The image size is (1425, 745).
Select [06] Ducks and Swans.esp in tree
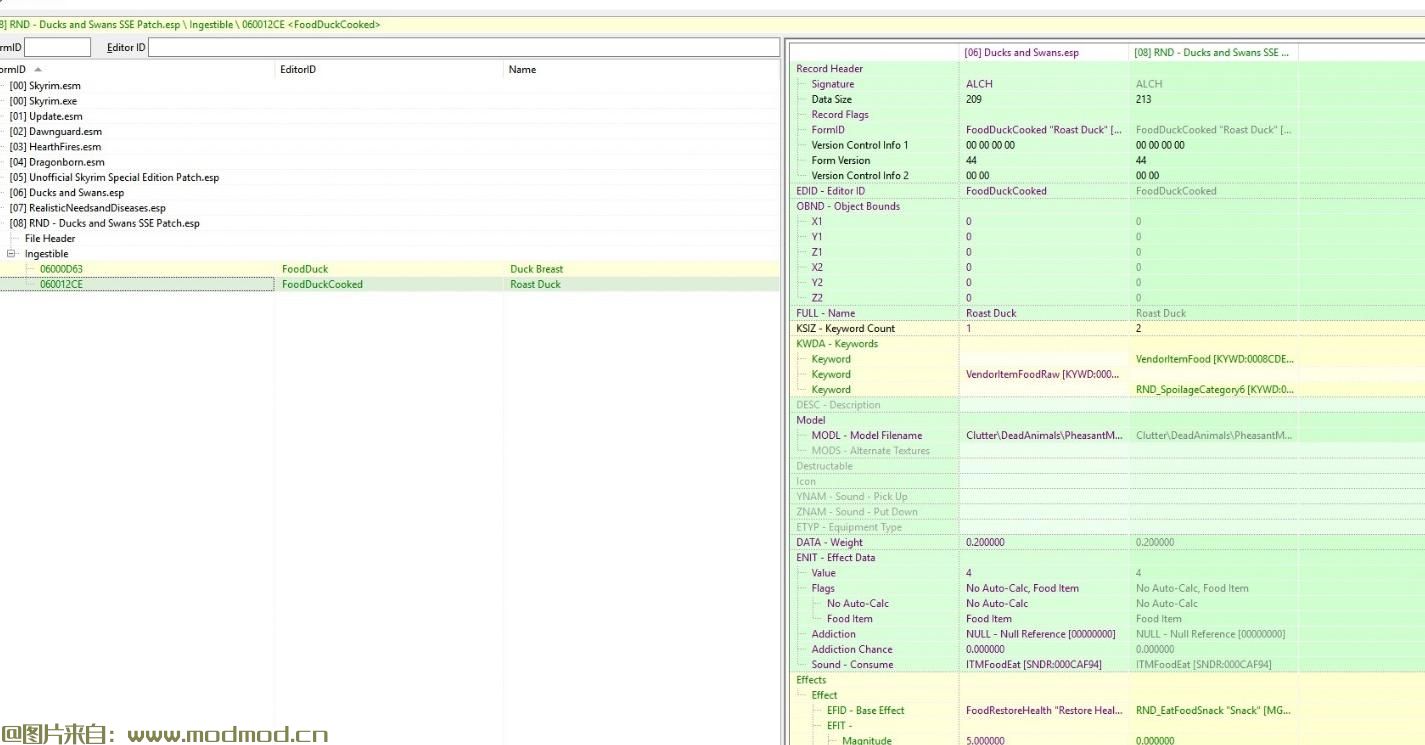67,193
